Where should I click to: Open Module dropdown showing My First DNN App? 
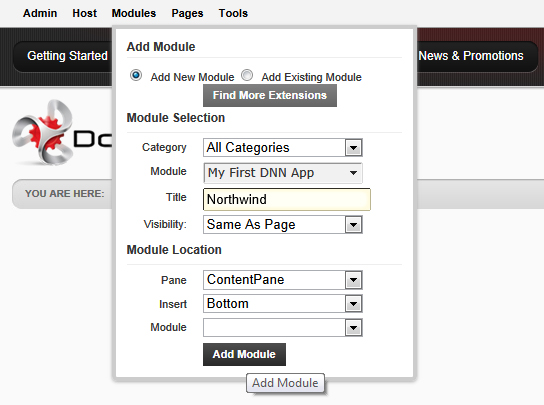point(283,173)
